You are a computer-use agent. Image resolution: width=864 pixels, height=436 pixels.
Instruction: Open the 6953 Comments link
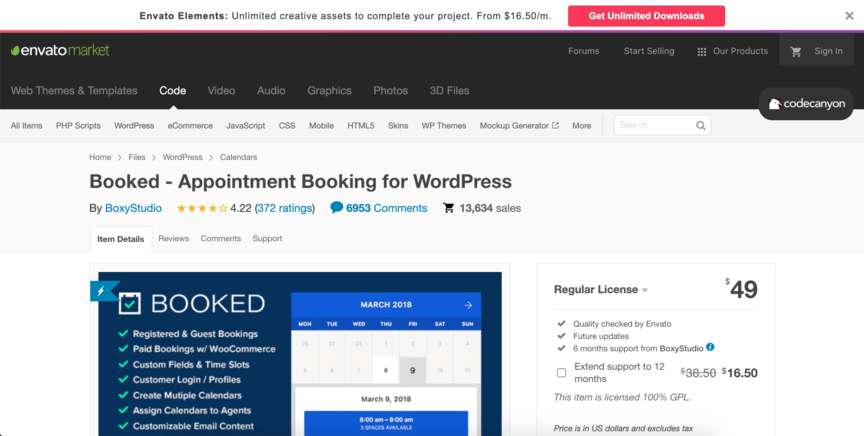[x=386, y=208]
